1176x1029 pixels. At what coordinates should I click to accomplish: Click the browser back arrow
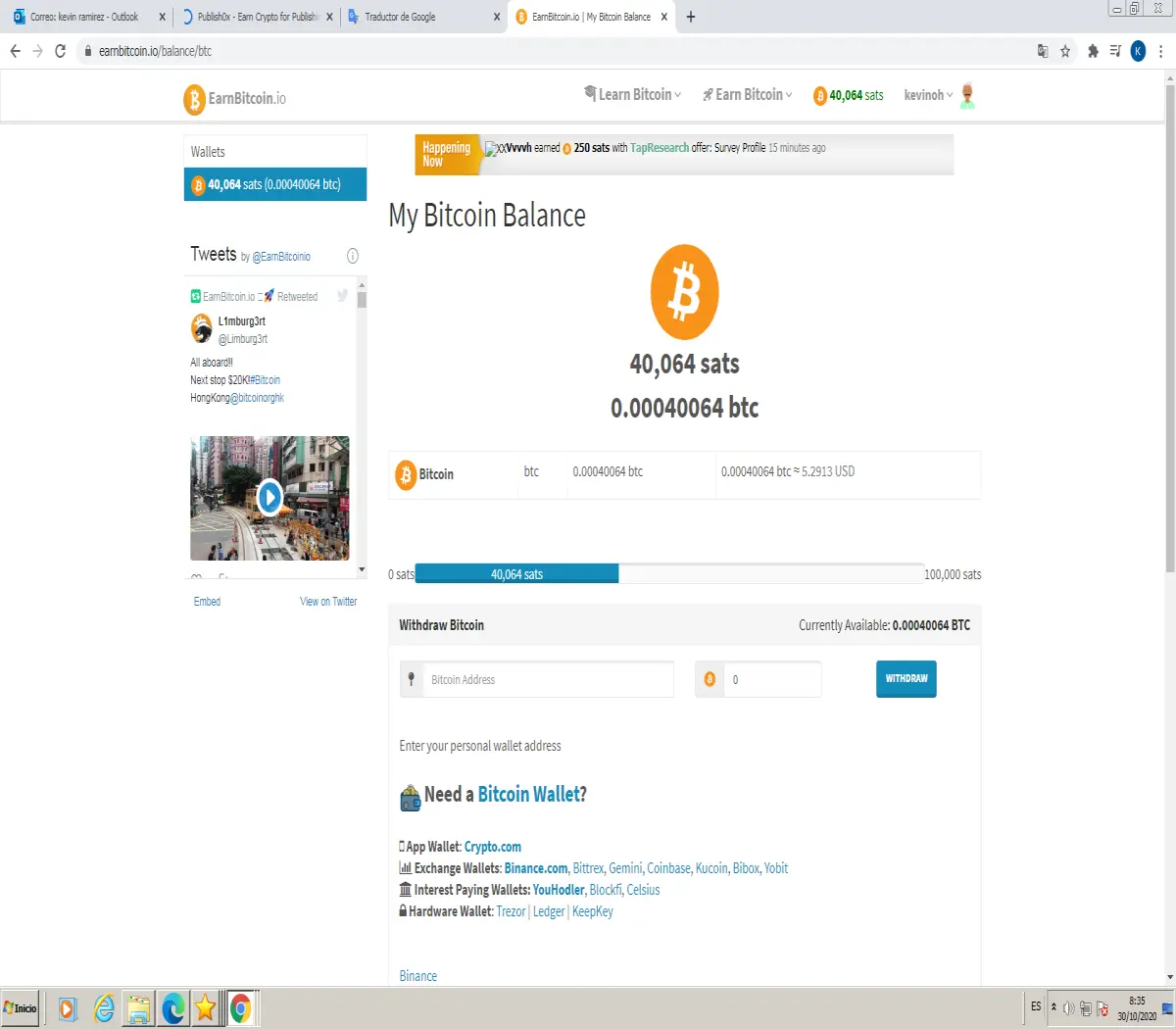(x=16, y=51)
